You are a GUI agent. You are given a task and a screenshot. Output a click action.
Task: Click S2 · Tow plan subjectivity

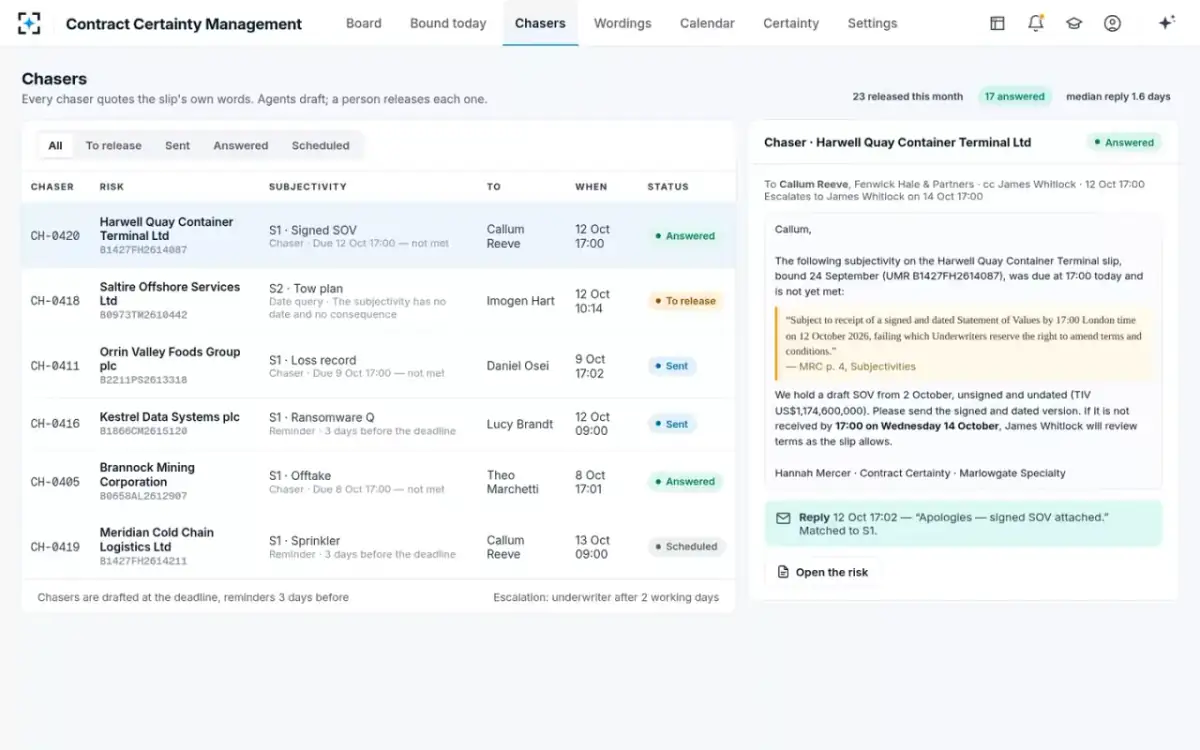tap(306, 289)
